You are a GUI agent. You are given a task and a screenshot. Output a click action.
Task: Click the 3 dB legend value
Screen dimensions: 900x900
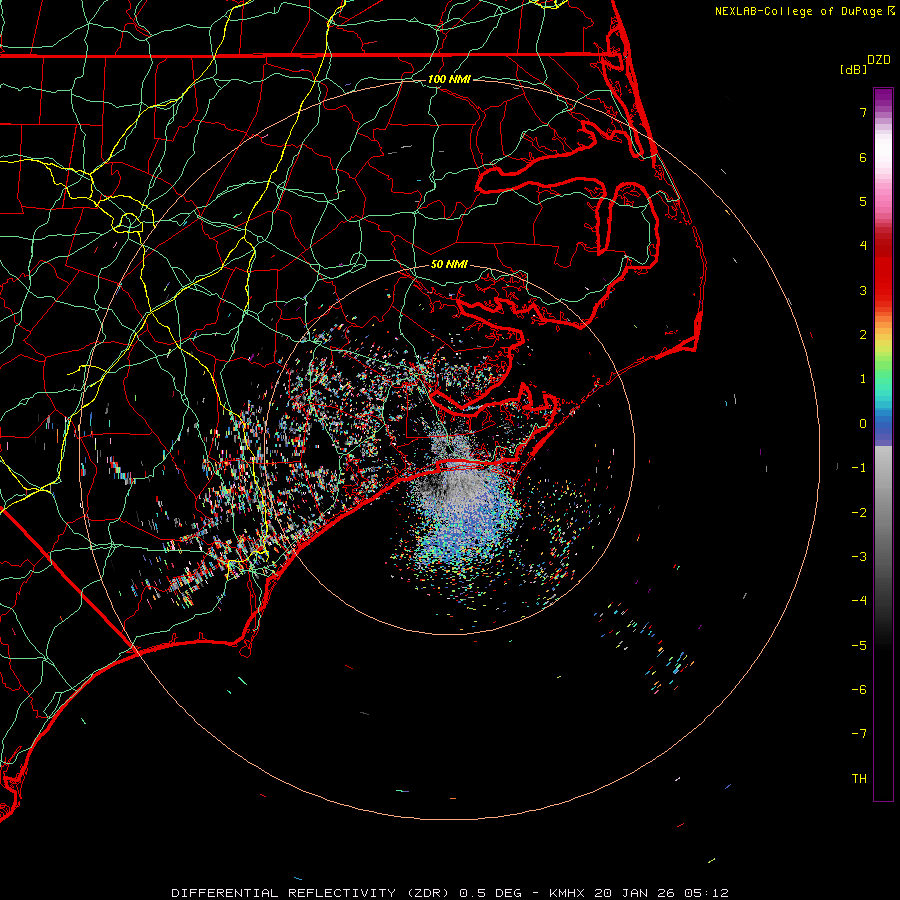coord(863,290)
